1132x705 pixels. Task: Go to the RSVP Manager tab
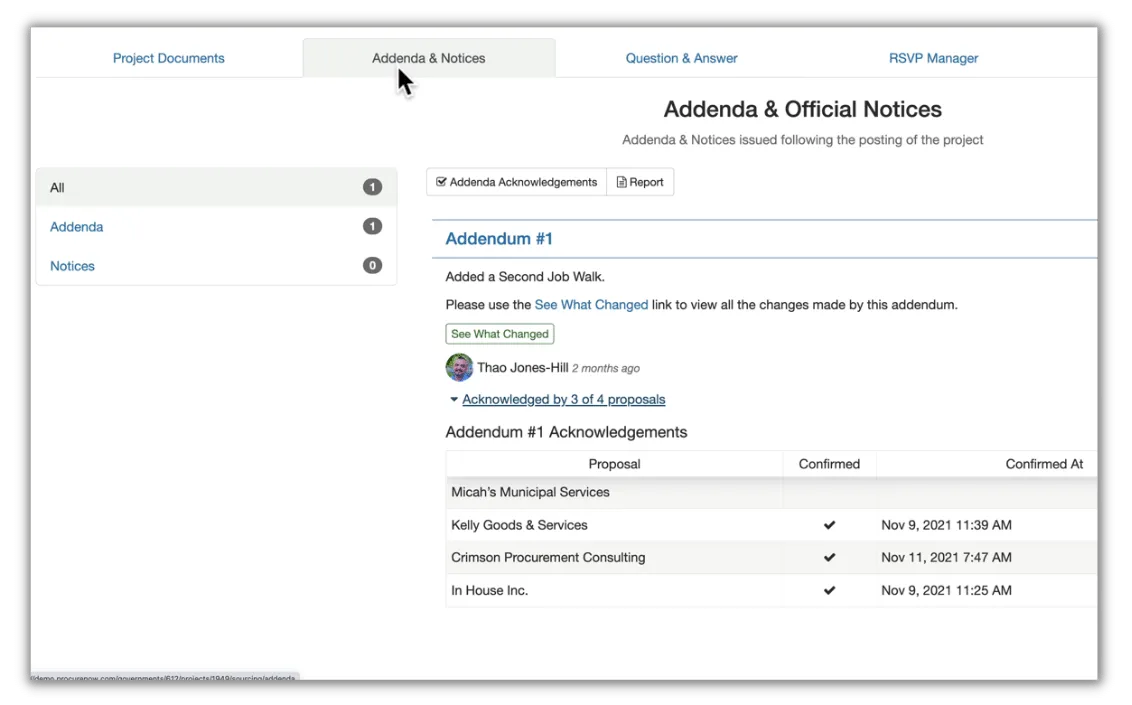point(933,58)
